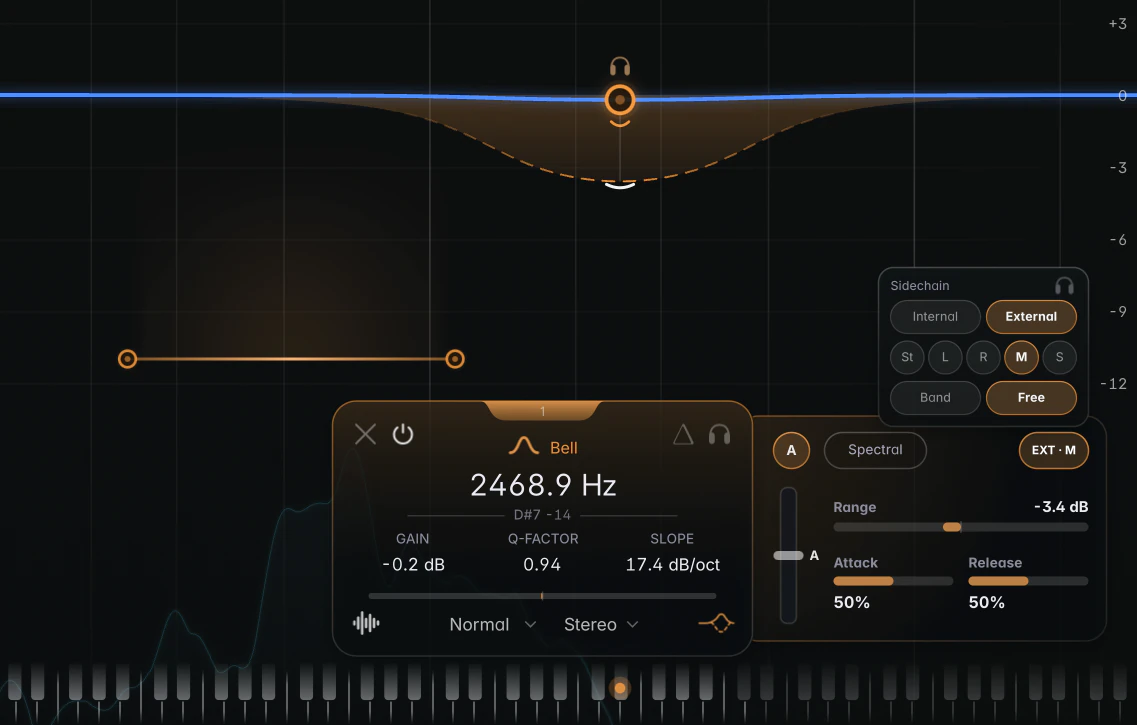1137x725 pixels.
Task: Click the Attack 50% value
Action: coord(851,602)
